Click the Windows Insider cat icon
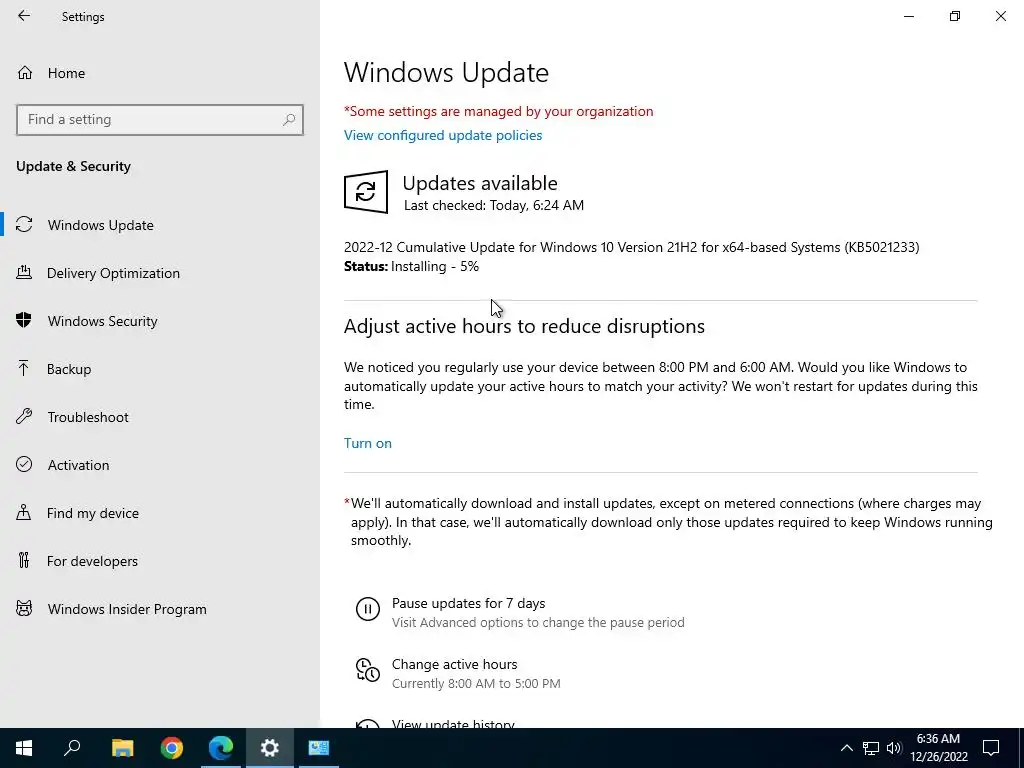The height and width of the screenshot is (768, 1024). click(24, 609)
